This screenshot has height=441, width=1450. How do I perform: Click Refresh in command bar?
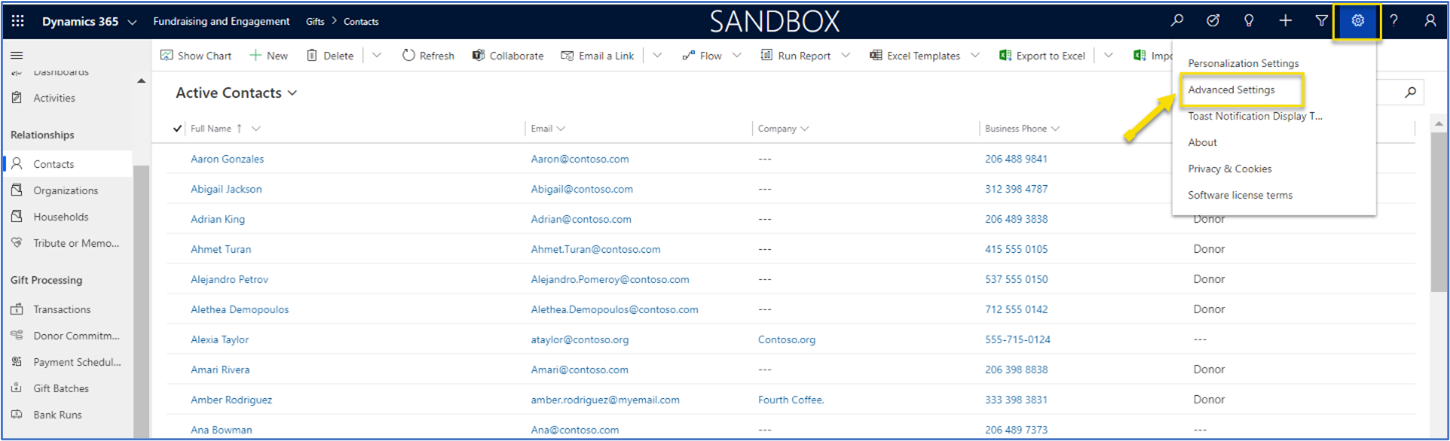[428, 56]
